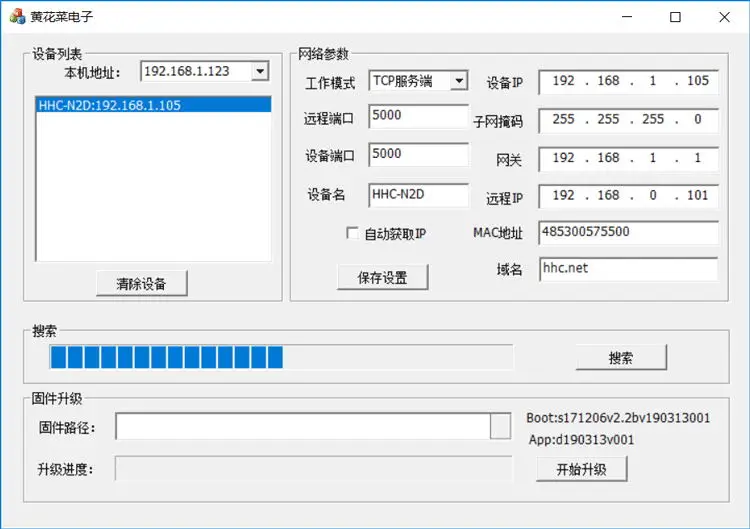Click the Boot:s171206v2.2bv190313001 version text
Viewport: 750px width, 529px height.
click(x=618, y=418)
